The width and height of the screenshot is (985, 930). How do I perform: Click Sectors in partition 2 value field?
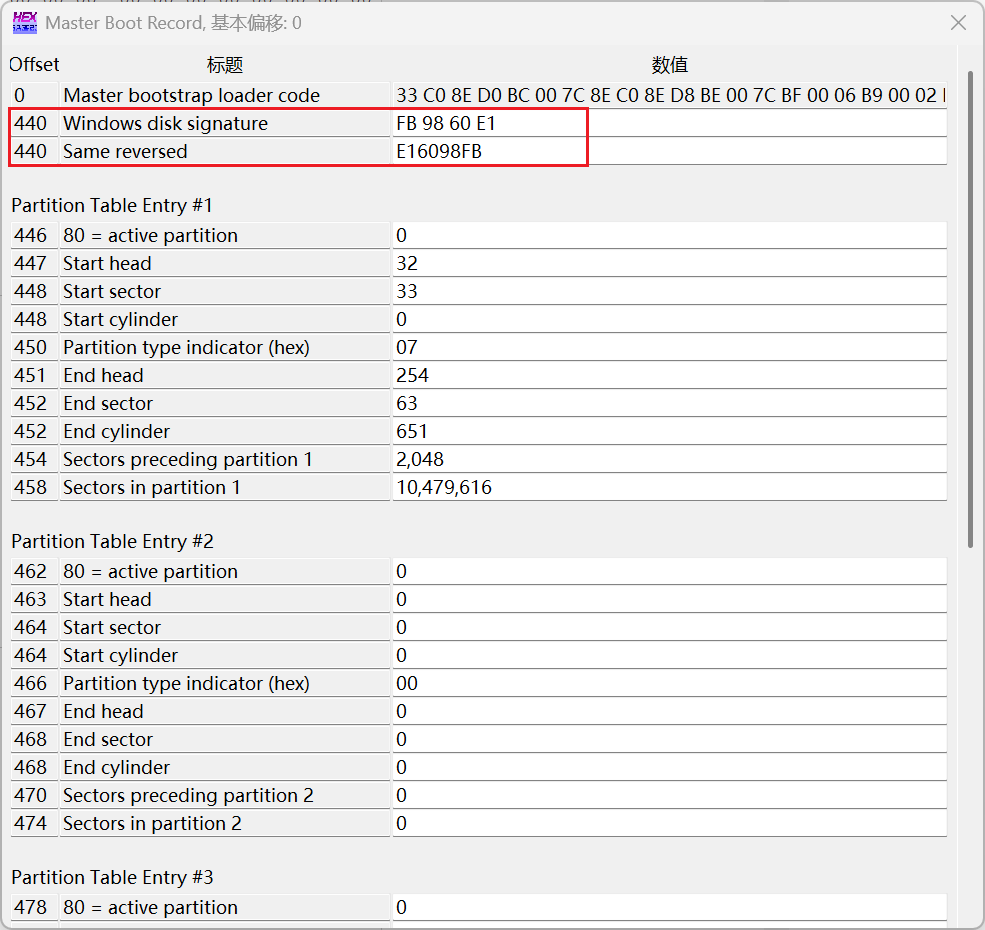(x=668, y=824)
